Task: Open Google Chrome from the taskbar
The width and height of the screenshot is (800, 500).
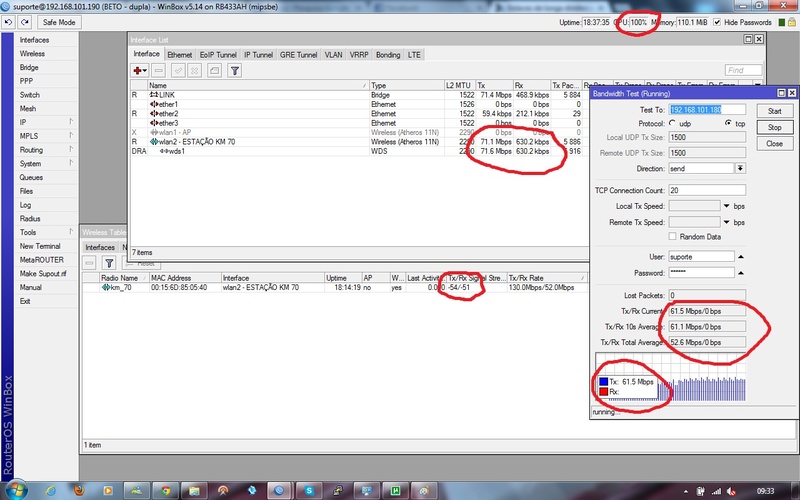Action: pos(165,491)
